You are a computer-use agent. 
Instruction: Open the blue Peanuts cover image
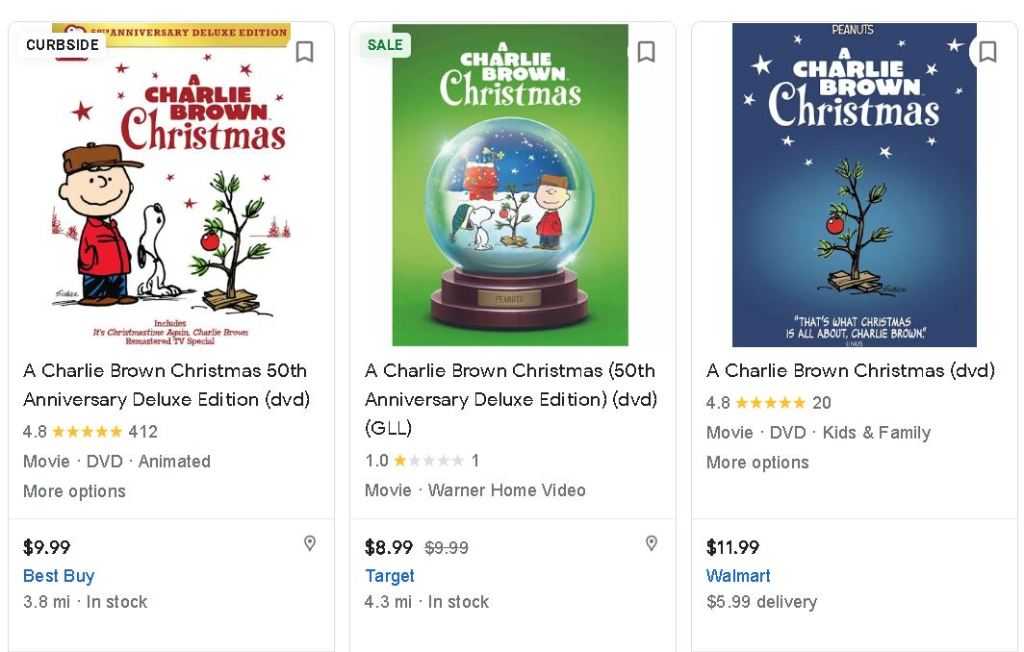tap(854, 185)
